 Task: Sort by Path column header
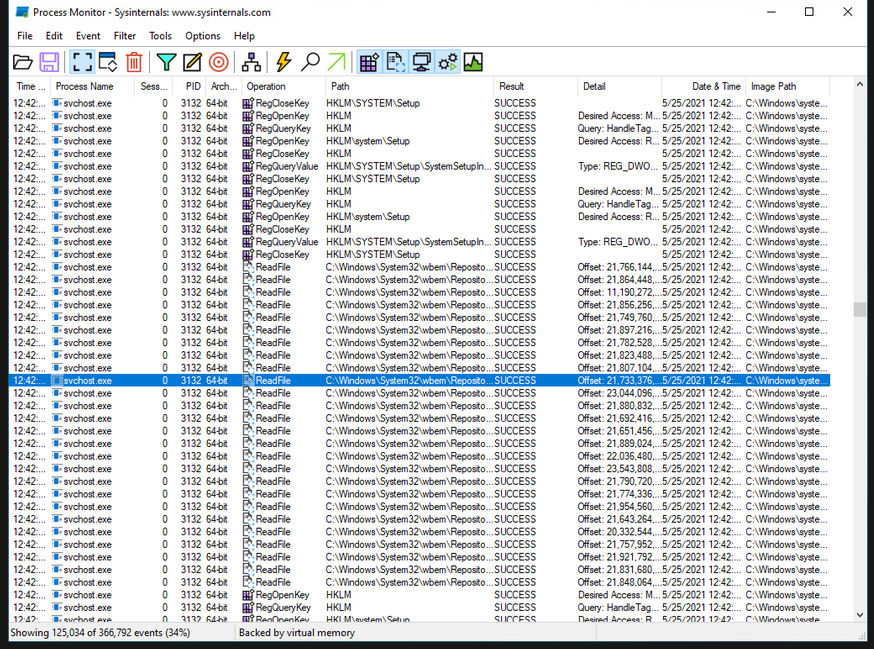click(410, 86)
